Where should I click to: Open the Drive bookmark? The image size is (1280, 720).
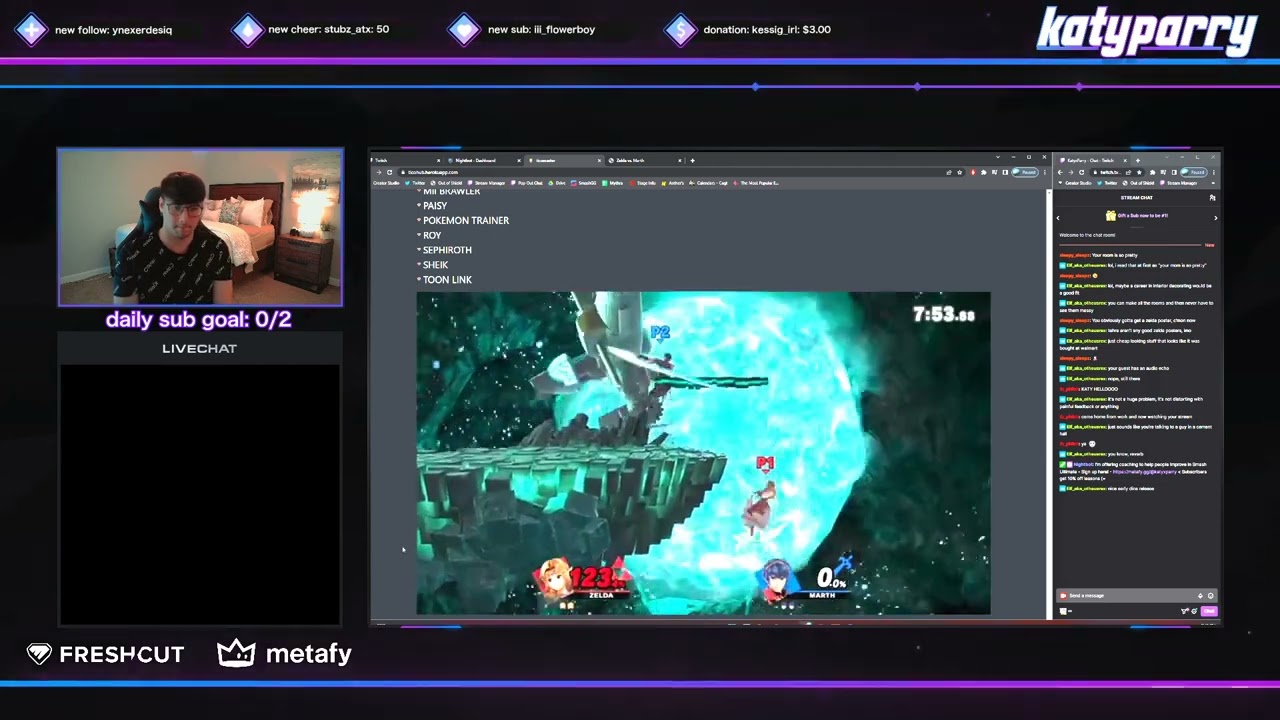coord(558,183)
